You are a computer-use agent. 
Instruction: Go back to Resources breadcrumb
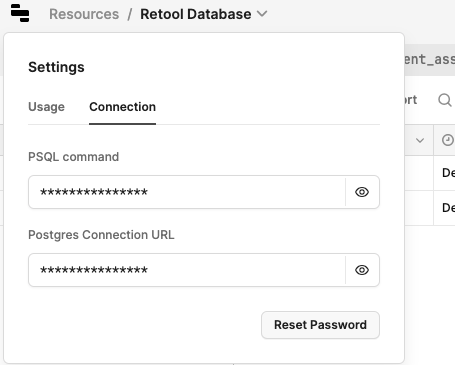tap(84, 14)
